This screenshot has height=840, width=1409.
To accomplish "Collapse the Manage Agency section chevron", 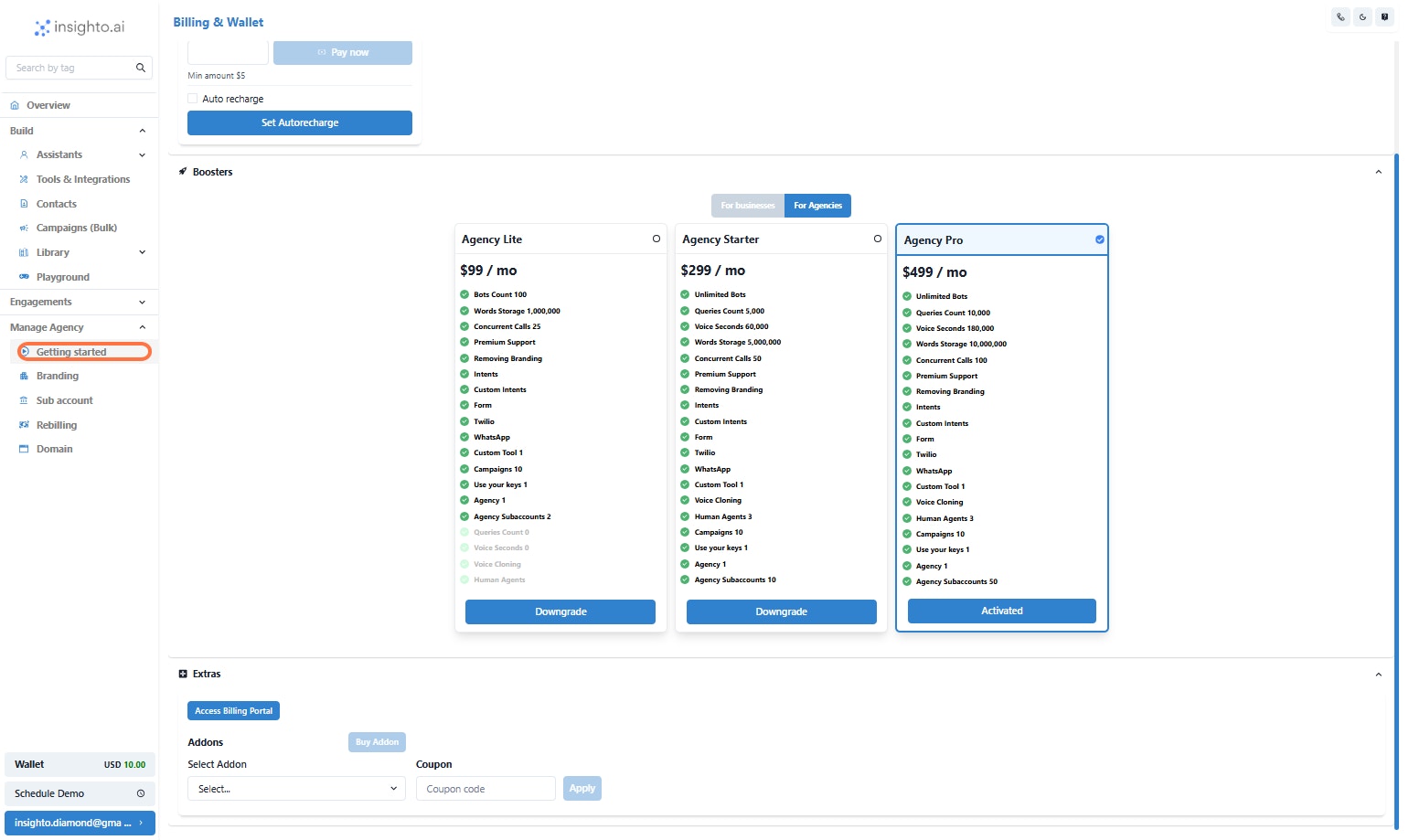I will (x=142, y=327).
